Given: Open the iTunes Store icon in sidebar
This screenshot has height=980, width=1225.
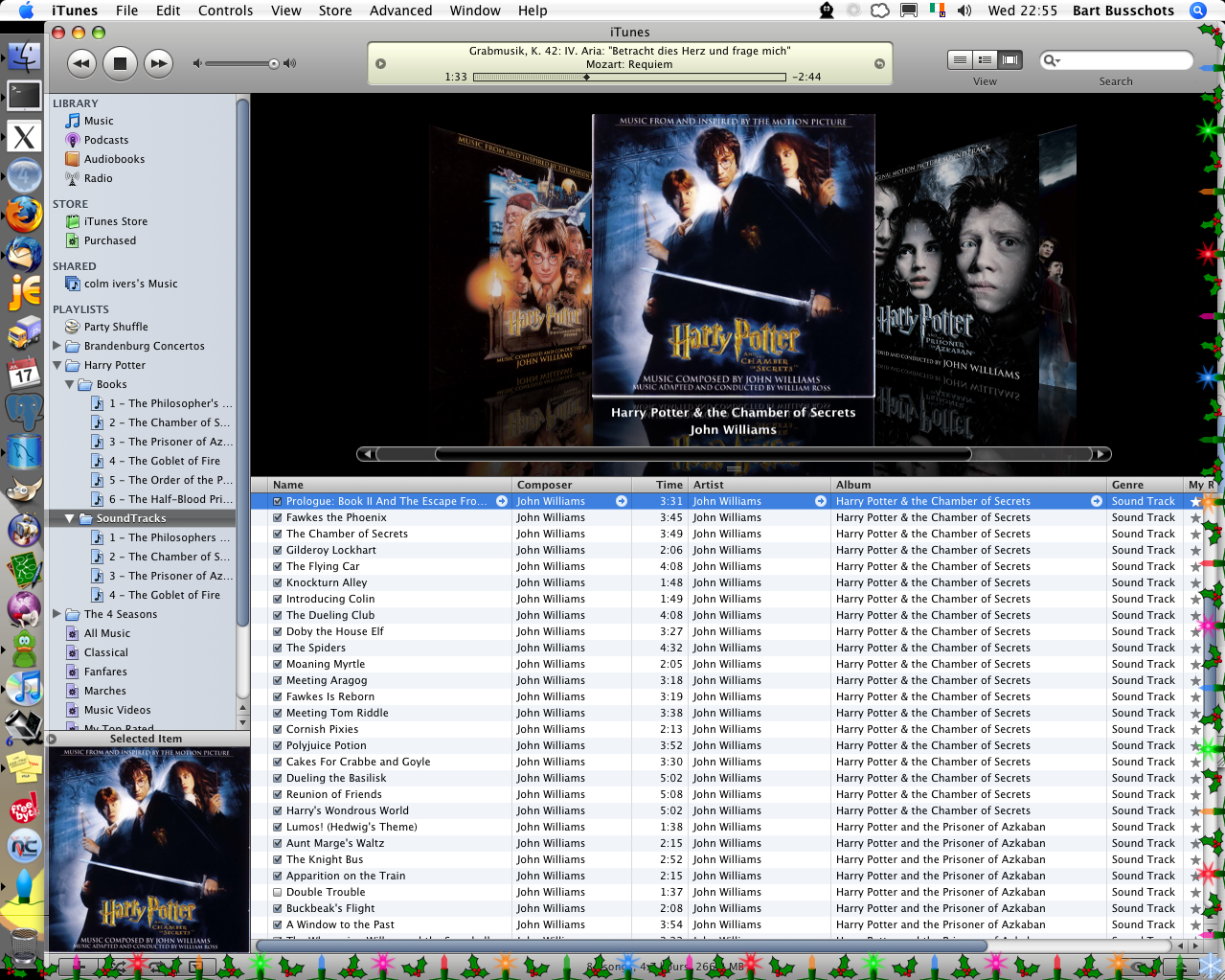Looking at the screenshot, I should click(x=72, y=221).
